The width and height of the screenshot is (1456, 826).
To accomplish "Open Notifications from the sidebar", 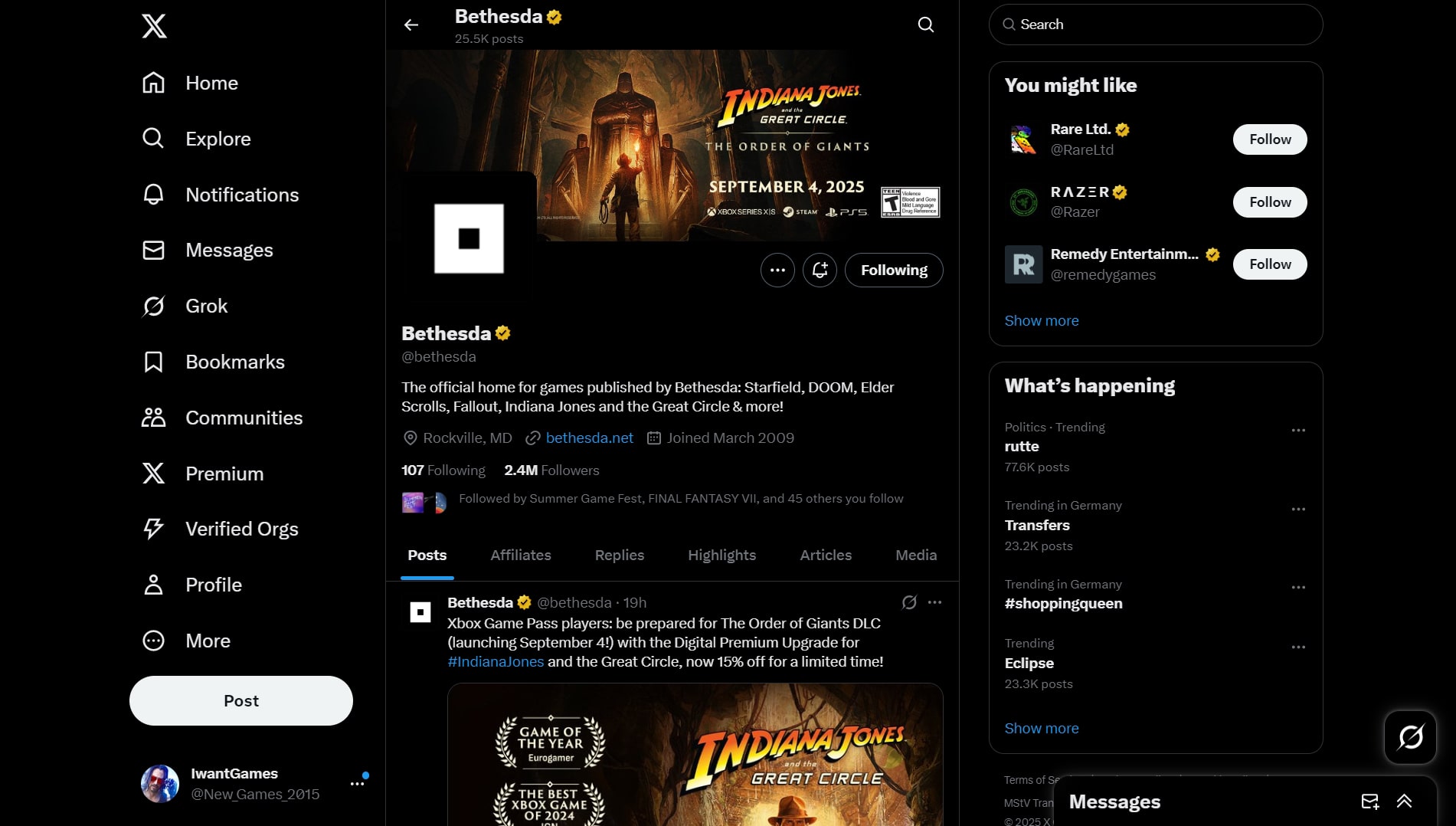I will coord(220,195).
